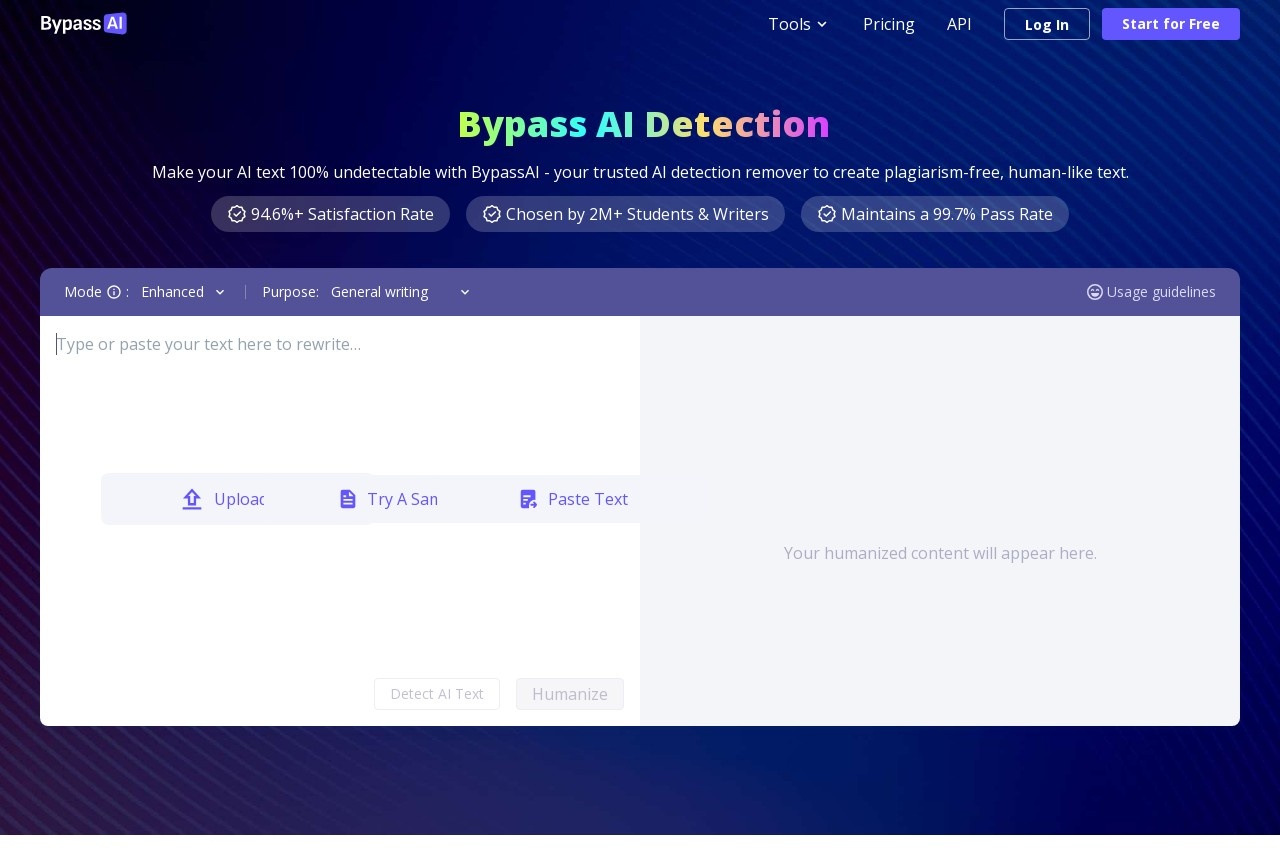Image resolution: width=1280 pixels, height=853 pixels.
Task: Click the Usage guidelines smiley icon
Action: pyautogui.click(x=1095, y=292)
